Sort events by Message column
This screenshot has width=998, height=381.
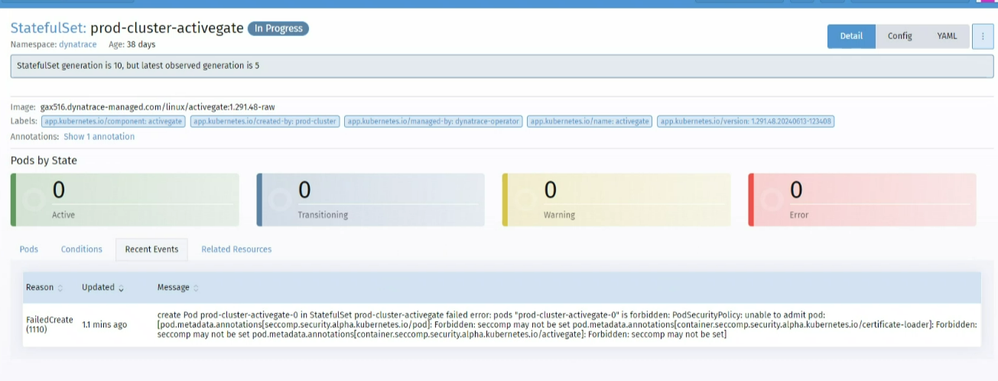point(178,287)
